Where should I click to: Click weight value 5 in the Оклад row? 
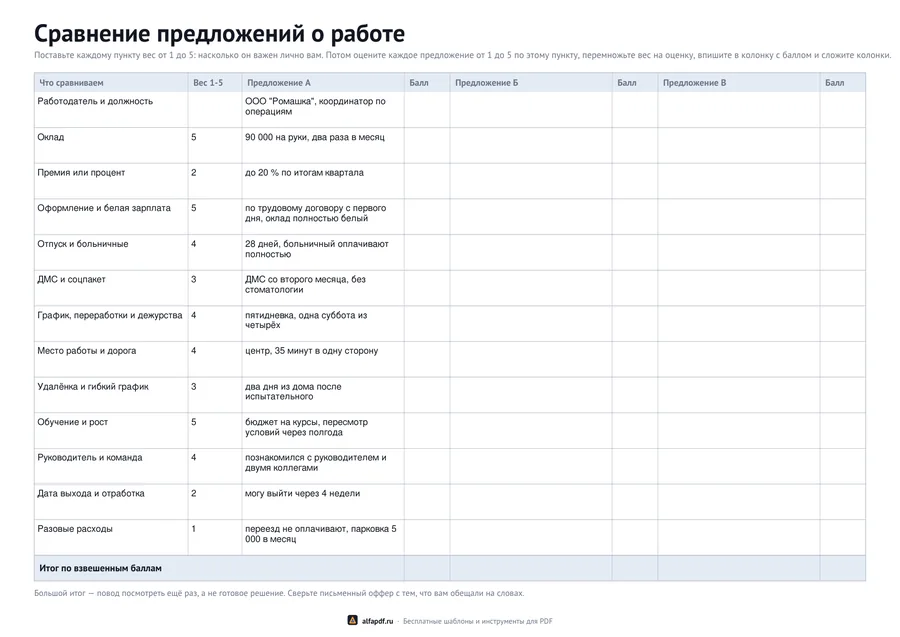[193, 137]
